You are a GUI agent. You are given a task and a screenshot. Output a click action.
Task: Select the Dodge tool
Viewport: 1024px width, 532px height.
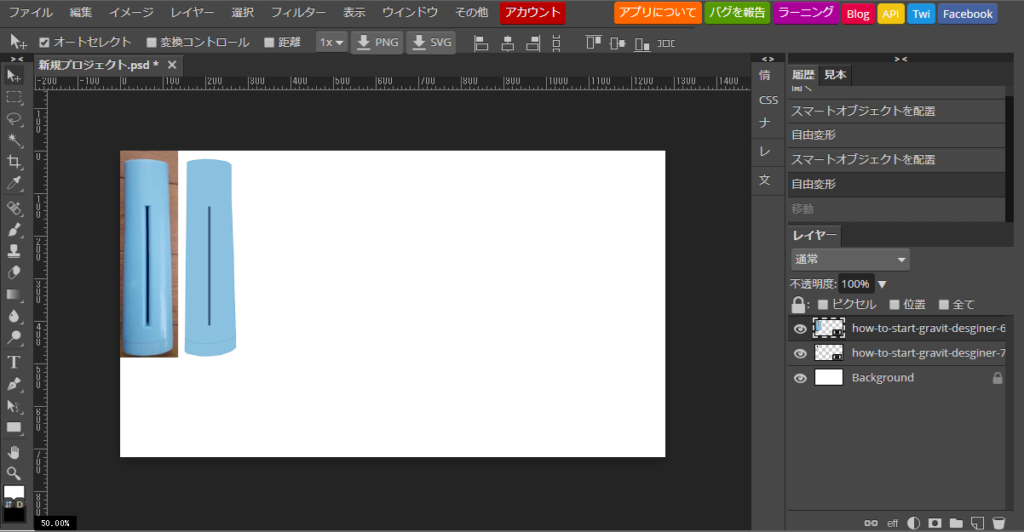pyautogui.click(x=14, y=337)
